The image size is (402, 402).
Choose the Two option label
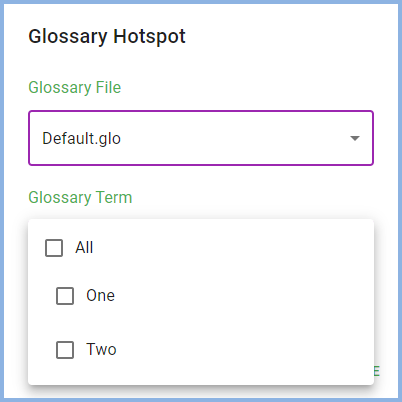pos(101,350)
